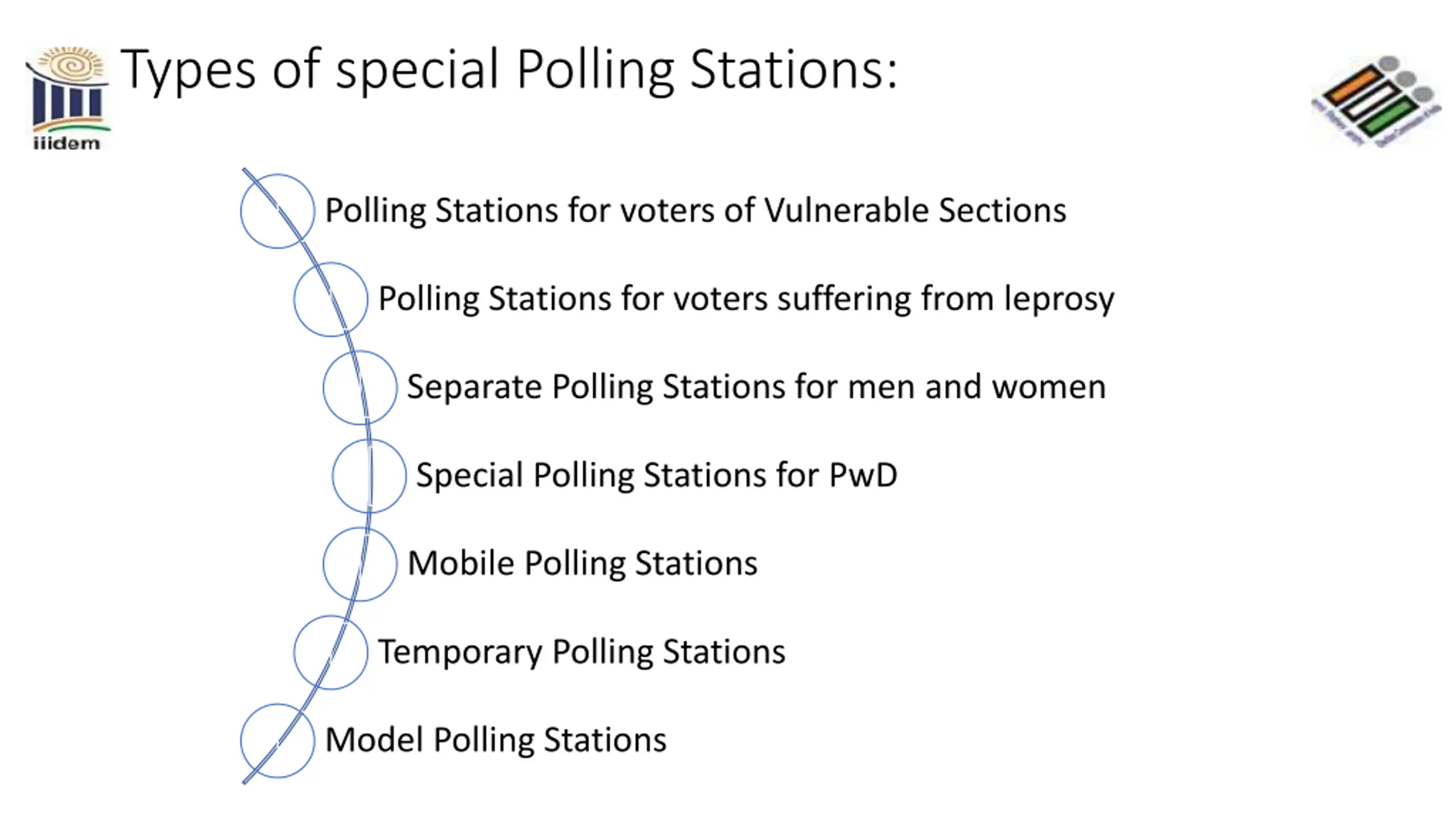Select the circle next to Model Polling Stations
The image size is (1456, 819).
click(277, 740)
